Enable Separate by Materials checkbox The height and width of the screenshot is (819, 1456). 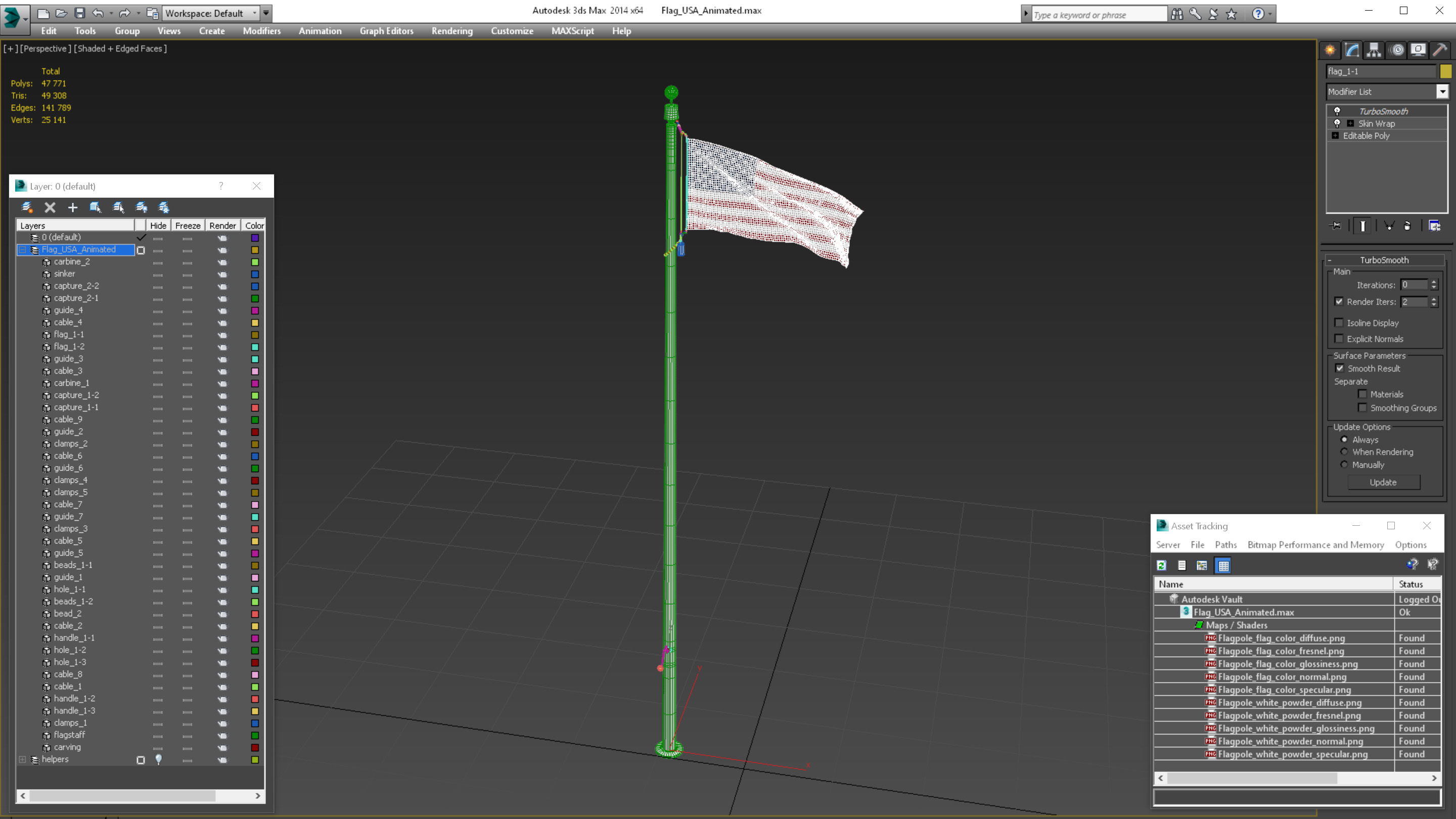click(1362, 394)
